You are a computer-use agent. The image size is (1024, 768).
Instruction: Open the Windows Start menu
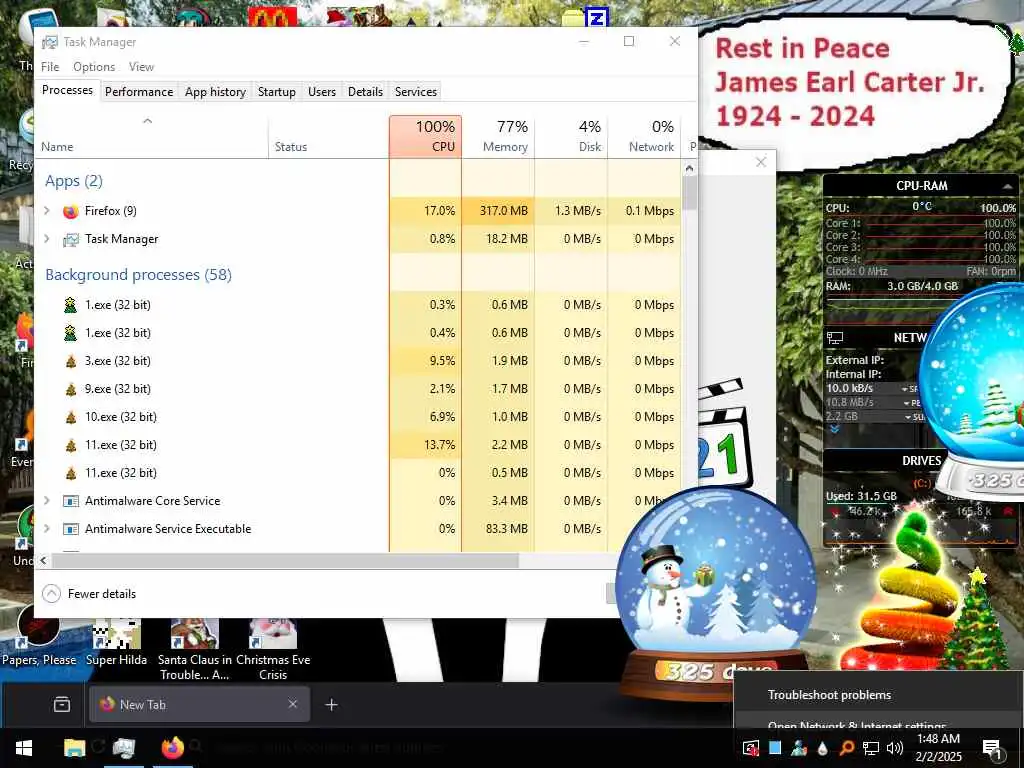pos(24,748)
